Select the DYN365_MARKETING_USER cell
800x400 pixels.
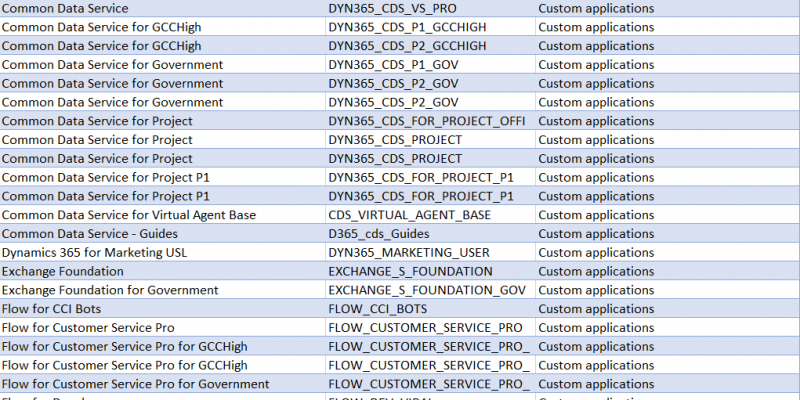tap(430, 253)
